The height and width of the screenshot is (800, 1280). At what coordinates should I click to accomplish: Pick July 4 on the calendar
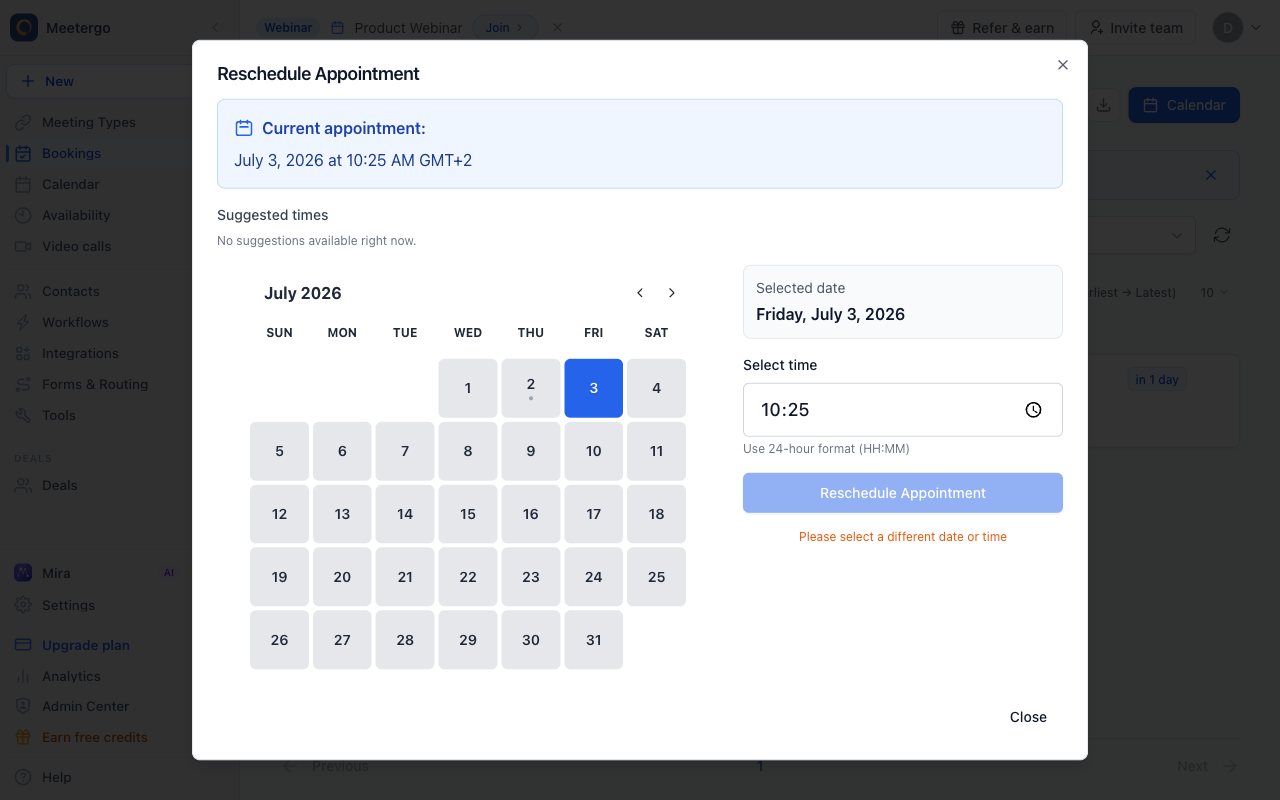tap(657, 388)
